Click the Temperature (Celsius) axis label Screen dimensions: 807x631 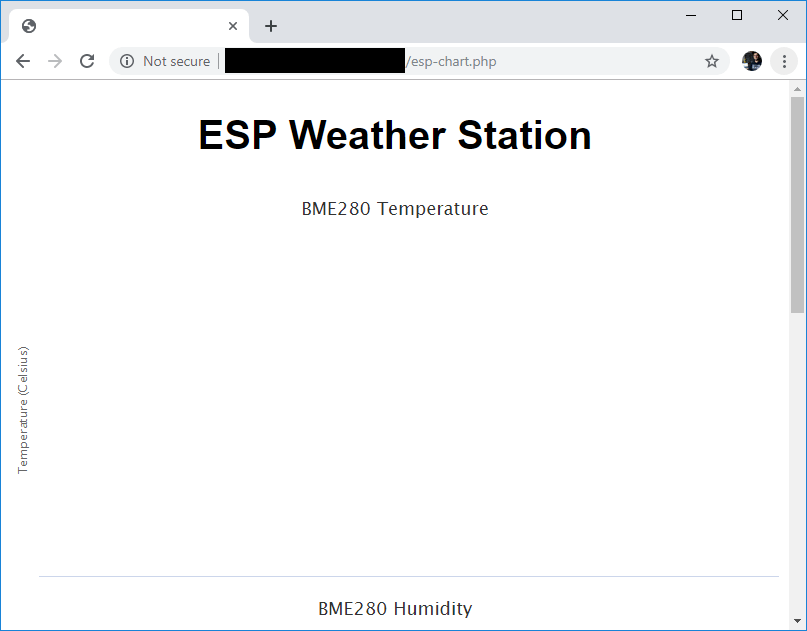tap(23, 410)
